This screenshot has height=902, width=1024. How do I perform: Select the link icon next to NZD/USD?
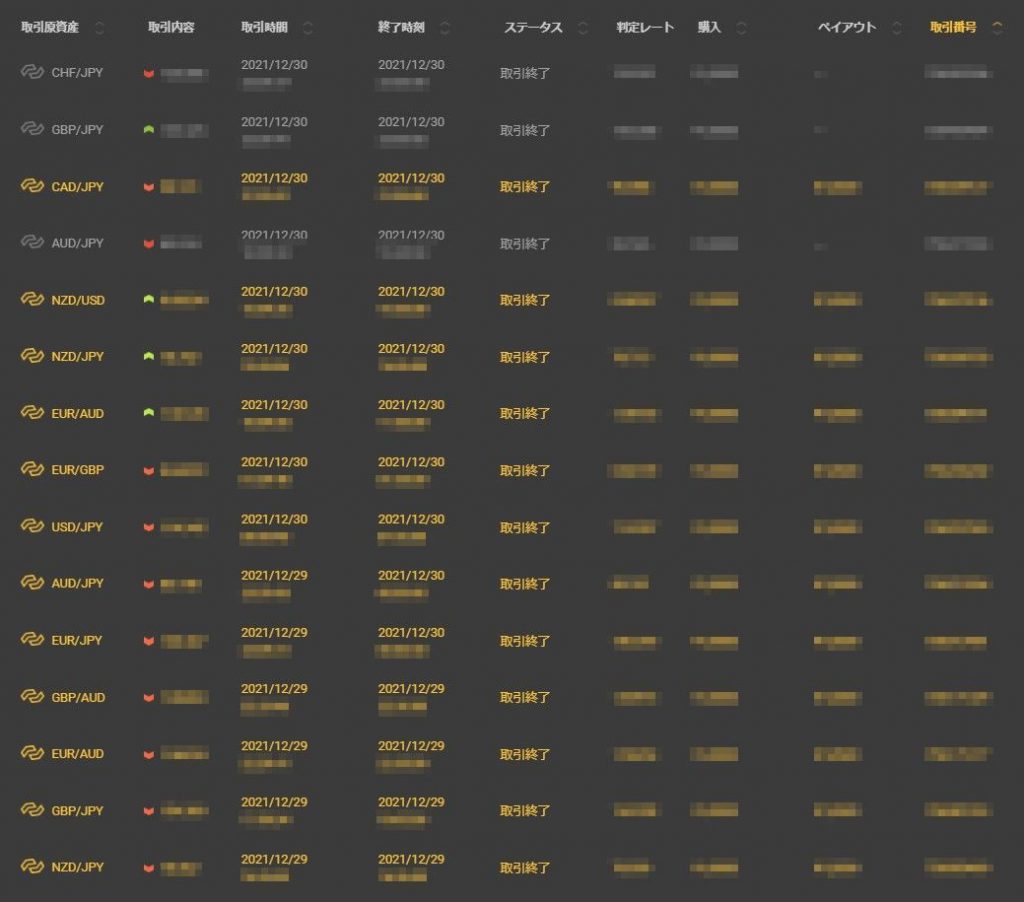pos(32,299)
